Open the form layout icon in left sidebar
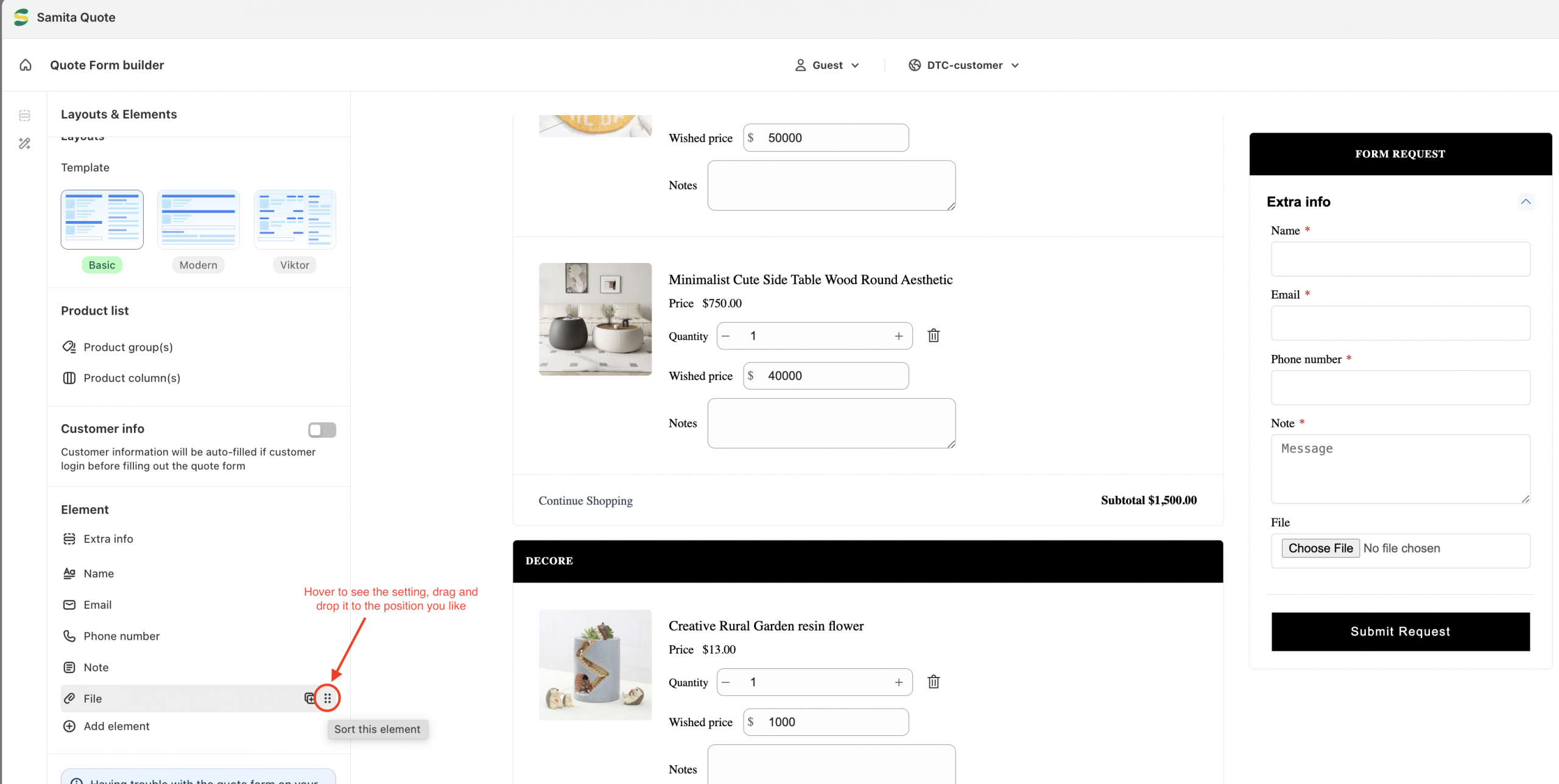1559x784 pixels. tap(24, 115)
